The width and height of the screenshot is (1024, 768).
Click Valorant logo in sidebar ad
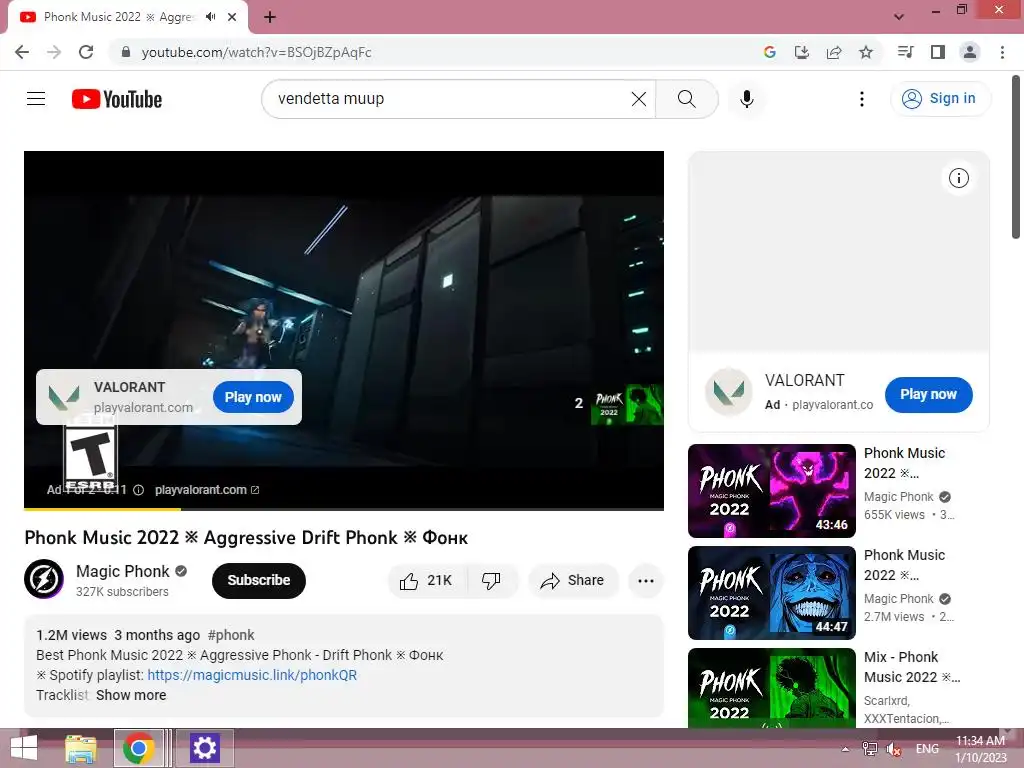[x=729, y=392]
